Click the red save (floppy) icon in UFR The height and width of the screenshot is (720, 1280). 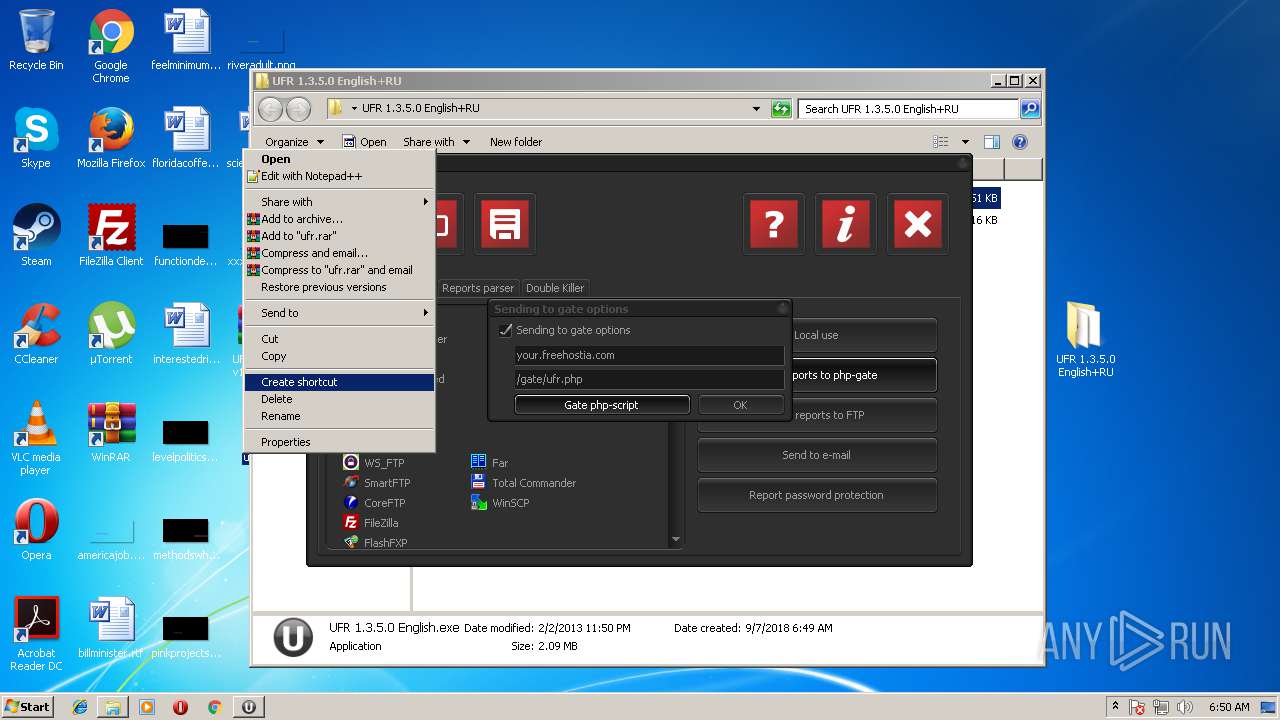pos(504,224)
